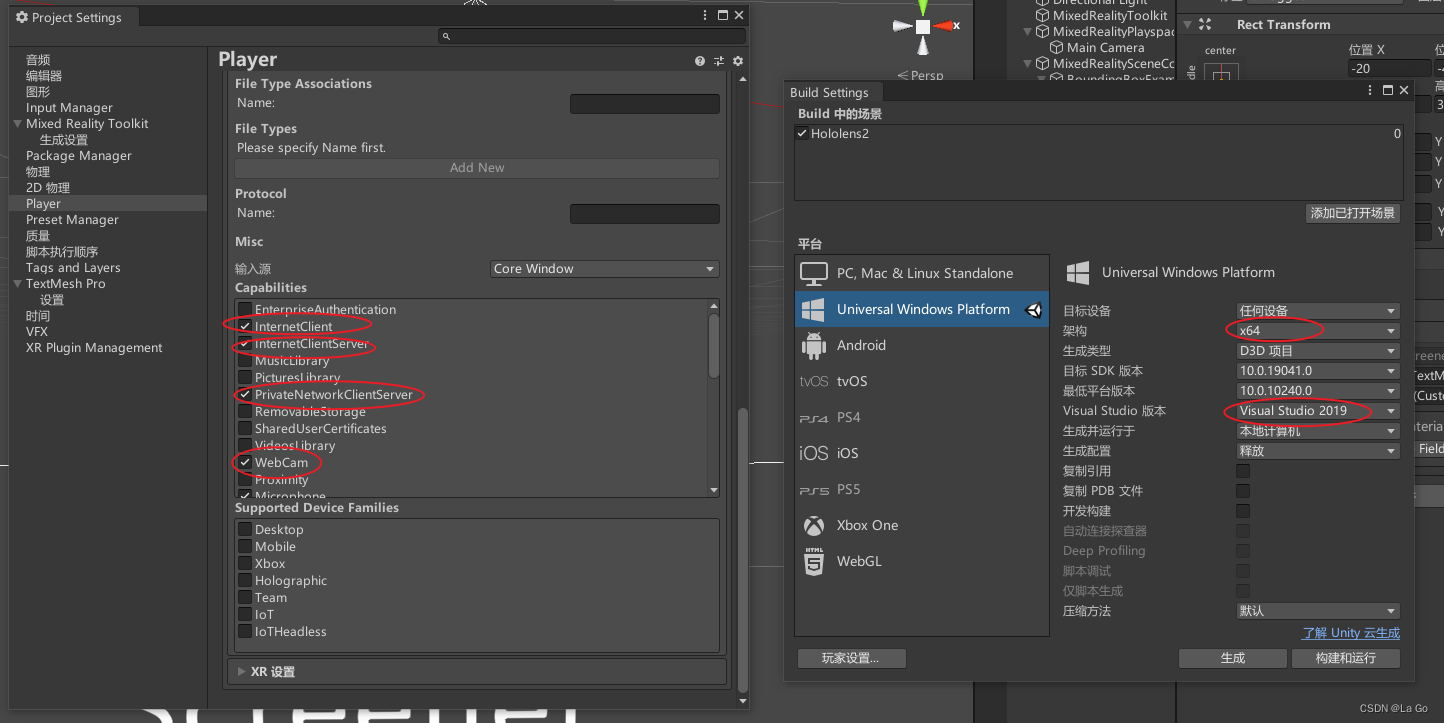Viewport: 1444px width, 723px height.
Task: Click 添加已打开场景 button
Action: tap(1353, 213)
